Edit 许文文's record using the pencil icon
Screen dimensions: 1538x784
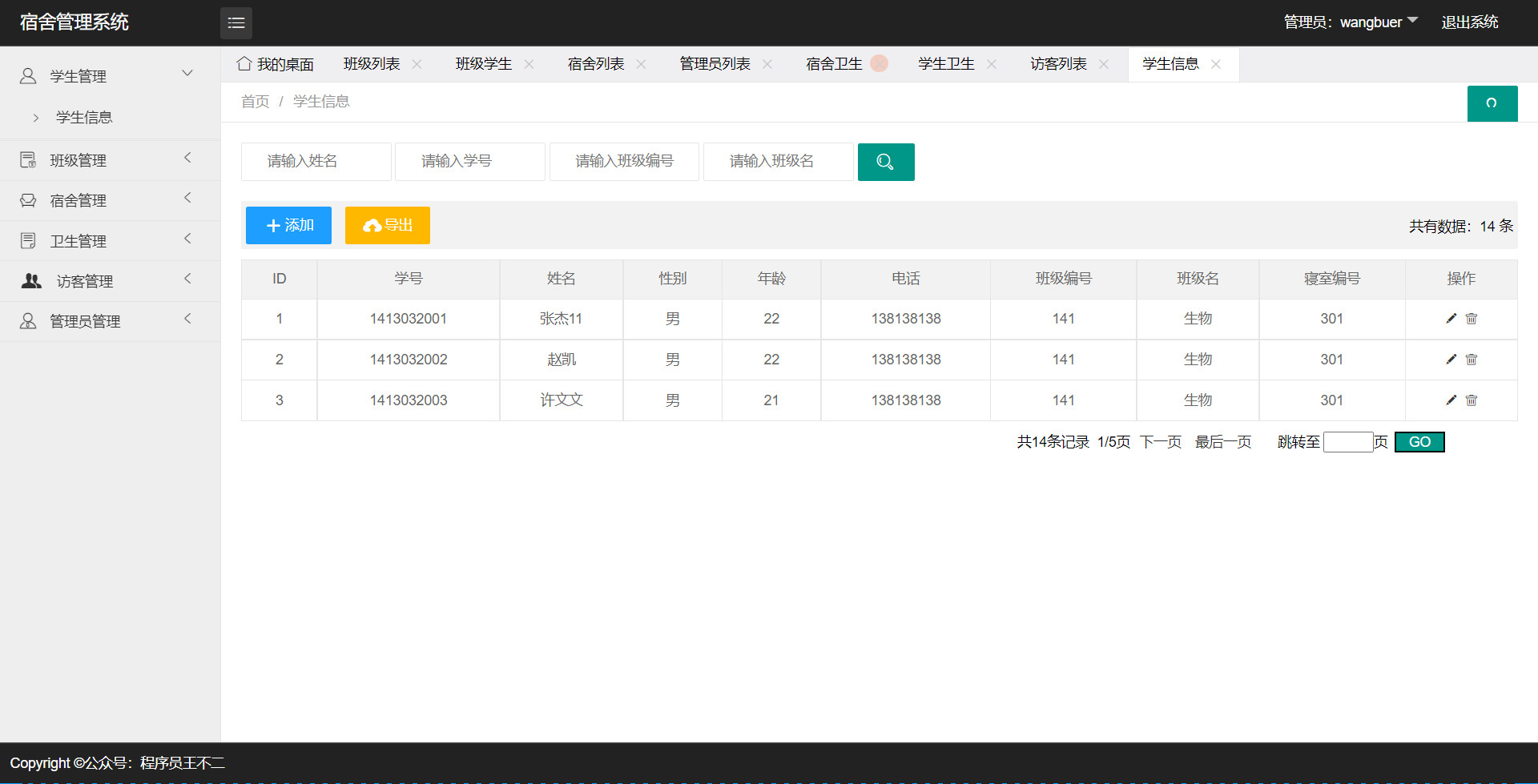click(1451, 400)
